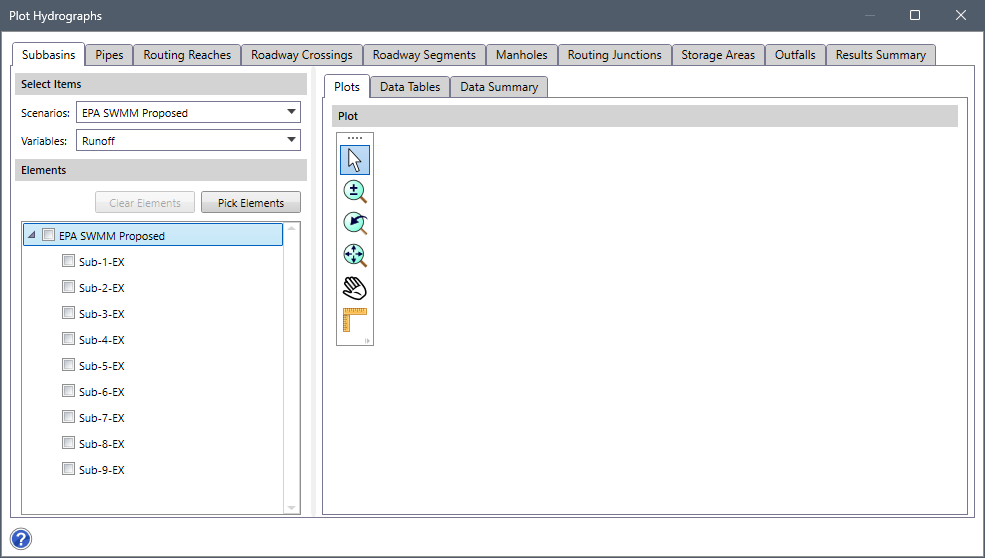Choose the zoom extents tool
This screenshot has height=558, width=985.
pyautogui.click(x=355, y=256)
